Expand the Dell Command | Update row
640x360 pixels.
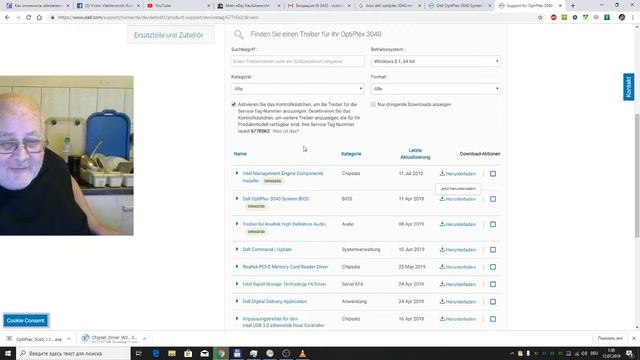click(237, 249)
